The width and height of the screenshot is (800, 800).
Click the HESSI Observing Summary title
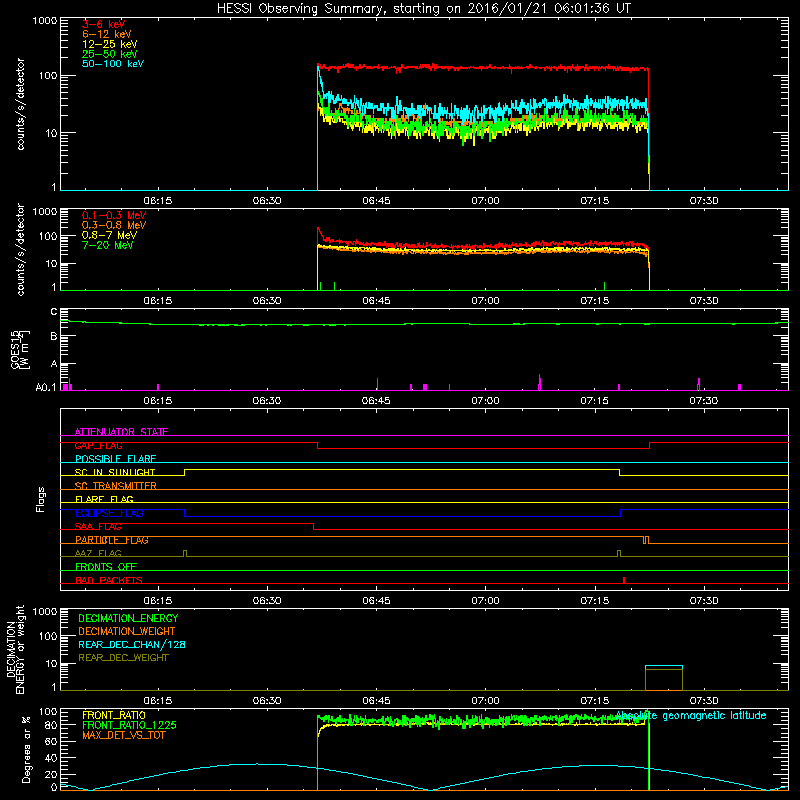(423, 8)
